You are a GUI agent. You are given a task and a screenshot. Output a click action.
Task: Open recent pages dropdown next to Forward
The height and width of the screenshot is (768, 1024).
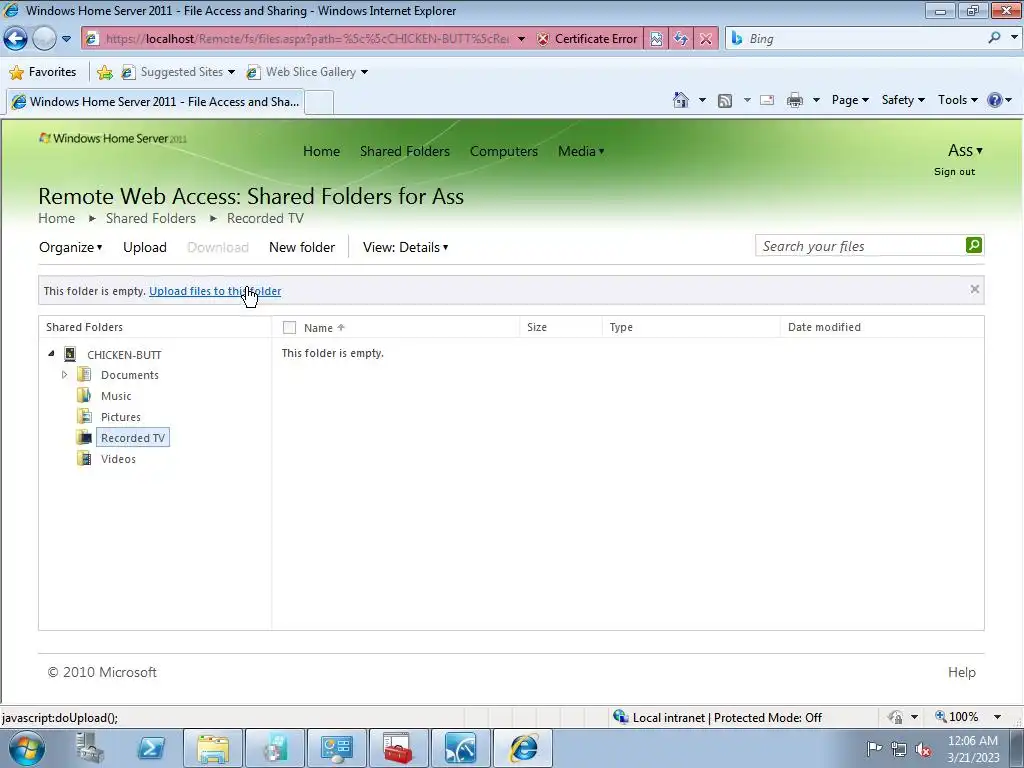[x=67, y=39]
